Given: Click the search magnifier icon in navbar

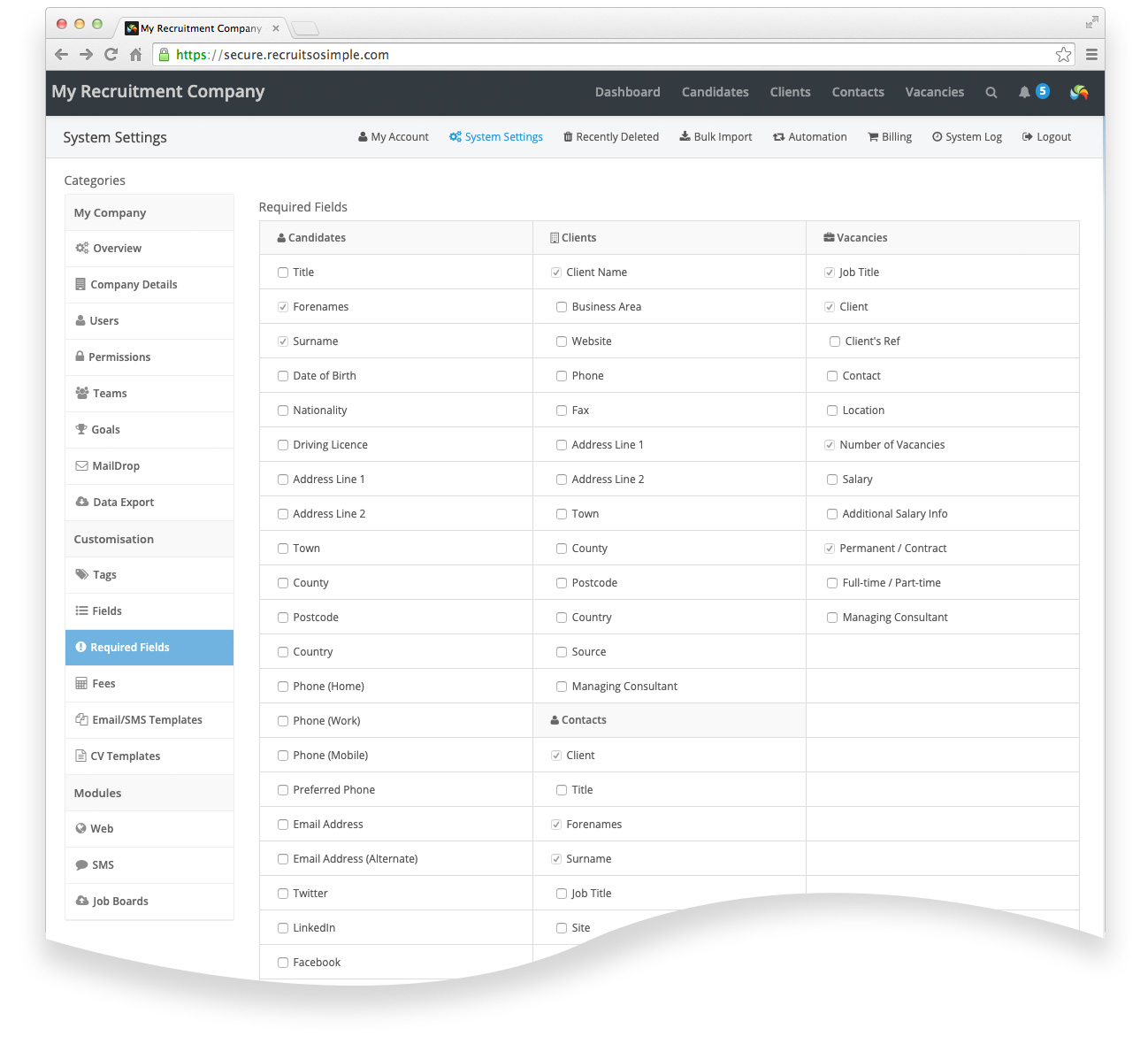Looking at the screenshot, I should click(991, 92).
